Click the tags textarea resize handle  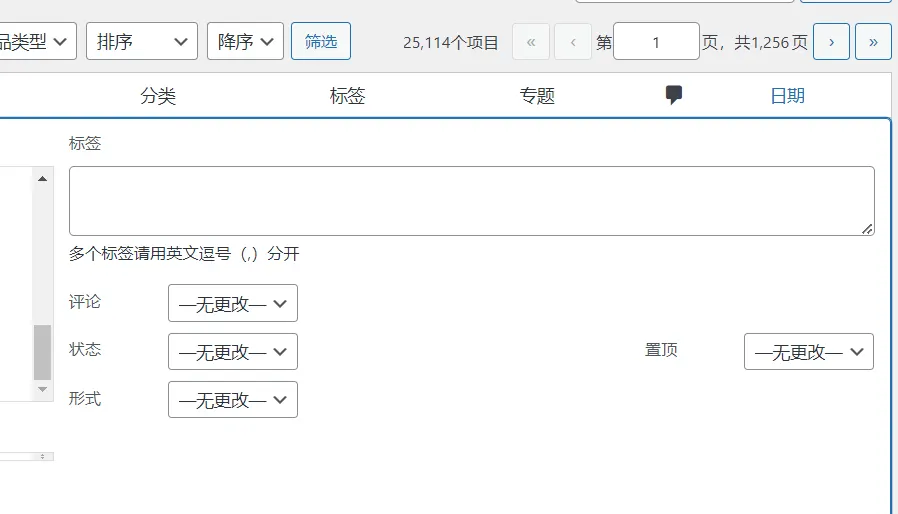click(x=867, y=229)
